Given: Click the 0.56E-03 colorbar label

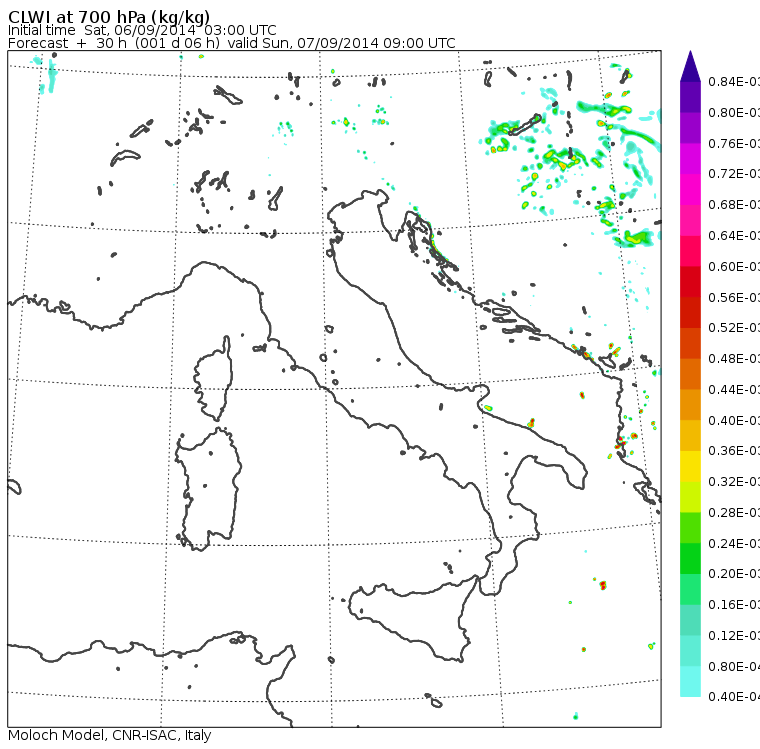Looking at the screenshot, I should pos(734,297).
